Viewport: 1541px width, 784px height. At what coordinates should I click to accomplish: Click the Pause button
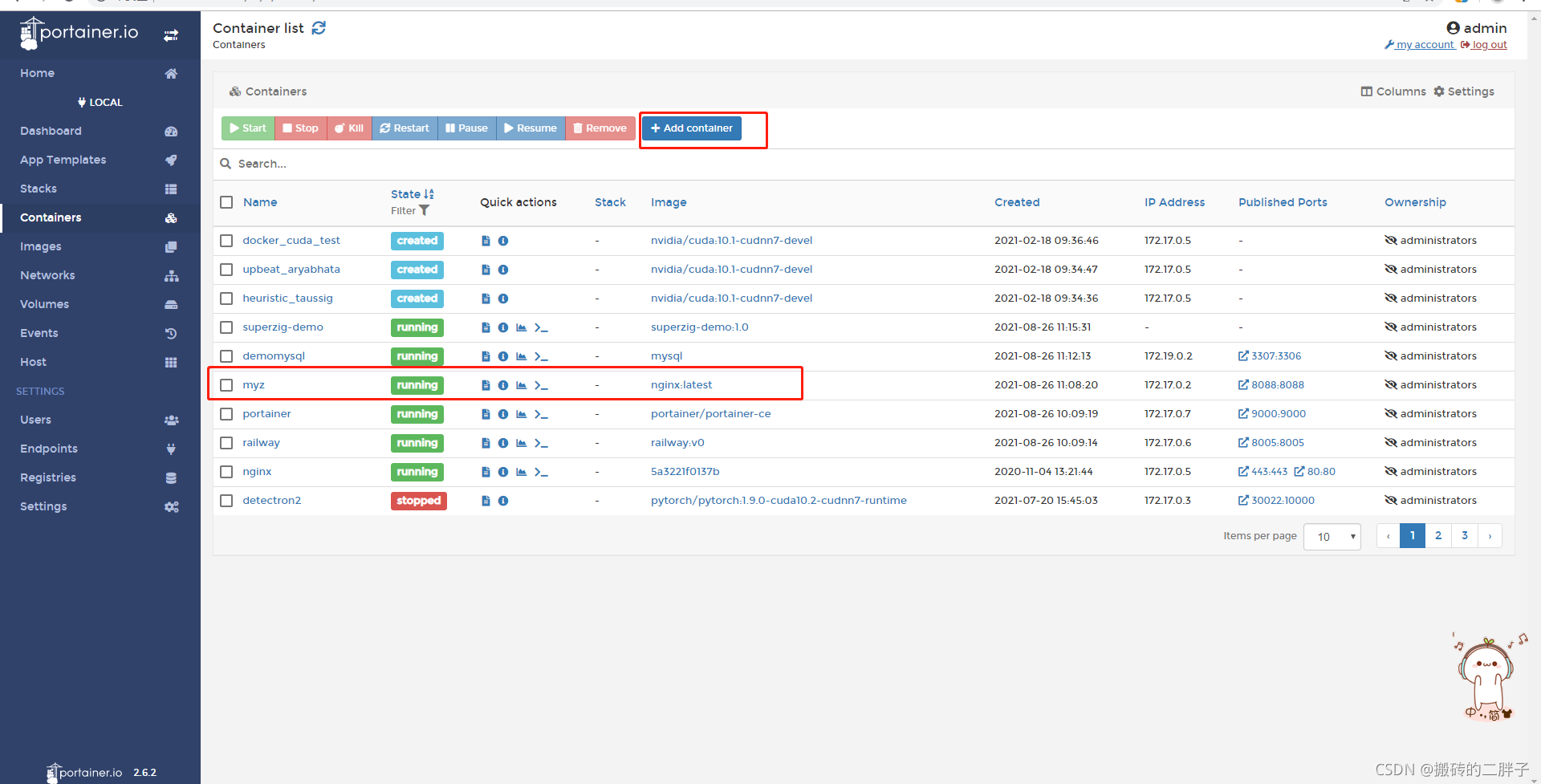tap(467, 128)
